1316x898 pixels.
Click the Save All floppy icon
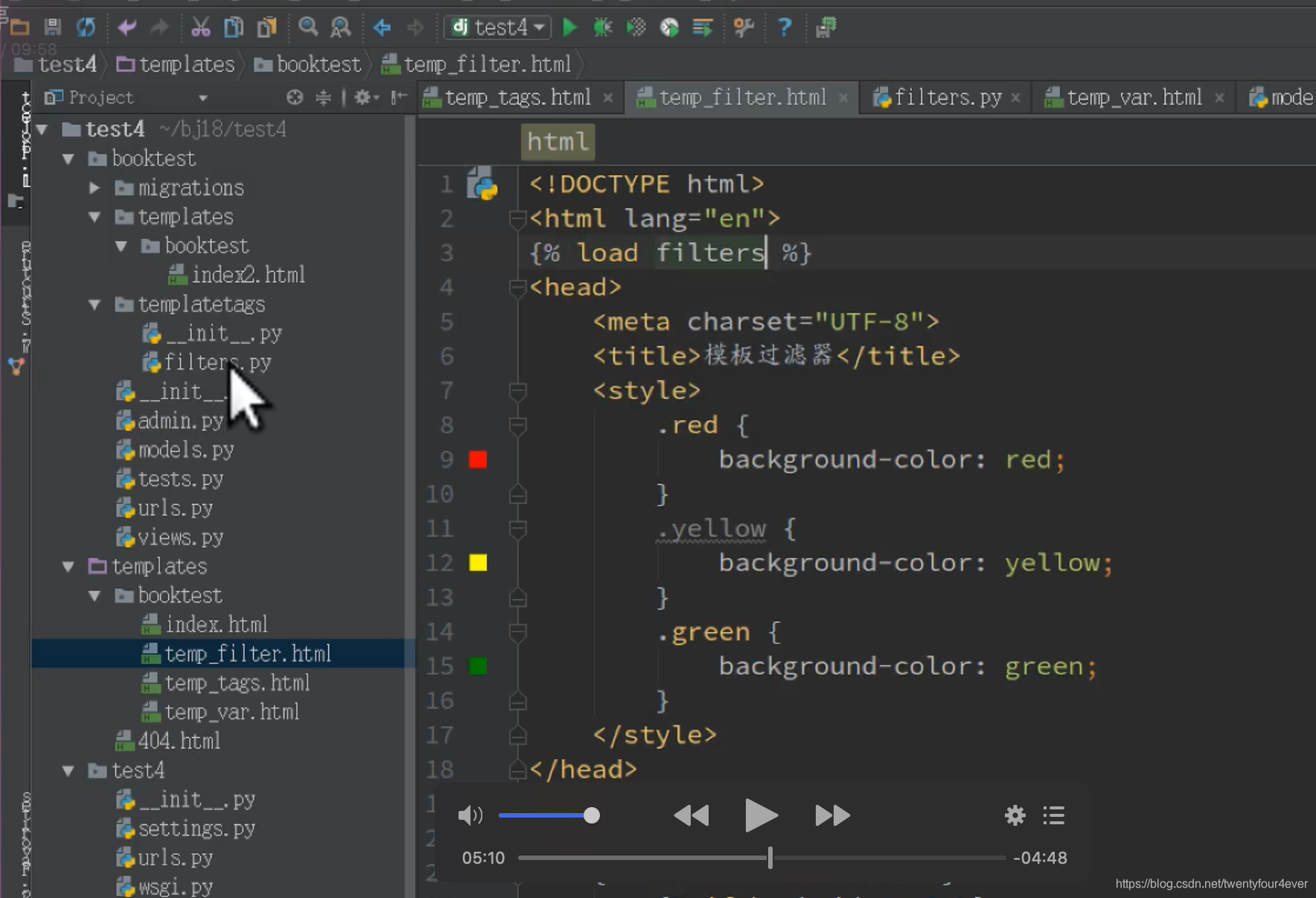pyautogui.click(x=52, y=28)
